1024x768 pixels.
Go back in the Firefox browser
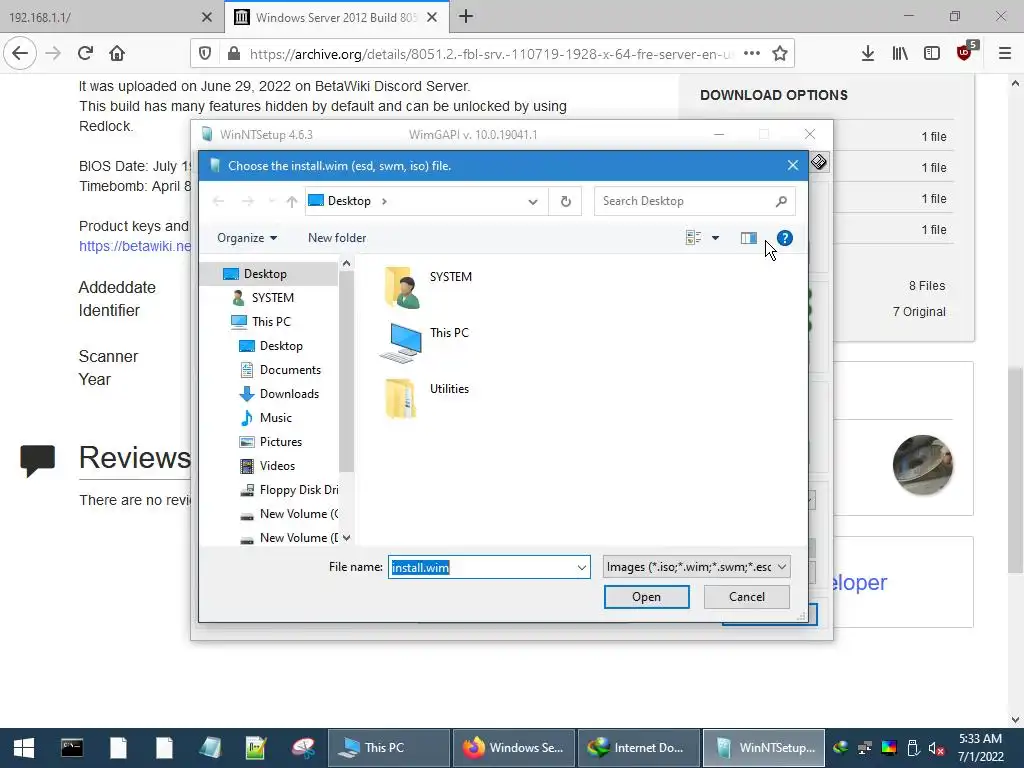pos(20,54)
